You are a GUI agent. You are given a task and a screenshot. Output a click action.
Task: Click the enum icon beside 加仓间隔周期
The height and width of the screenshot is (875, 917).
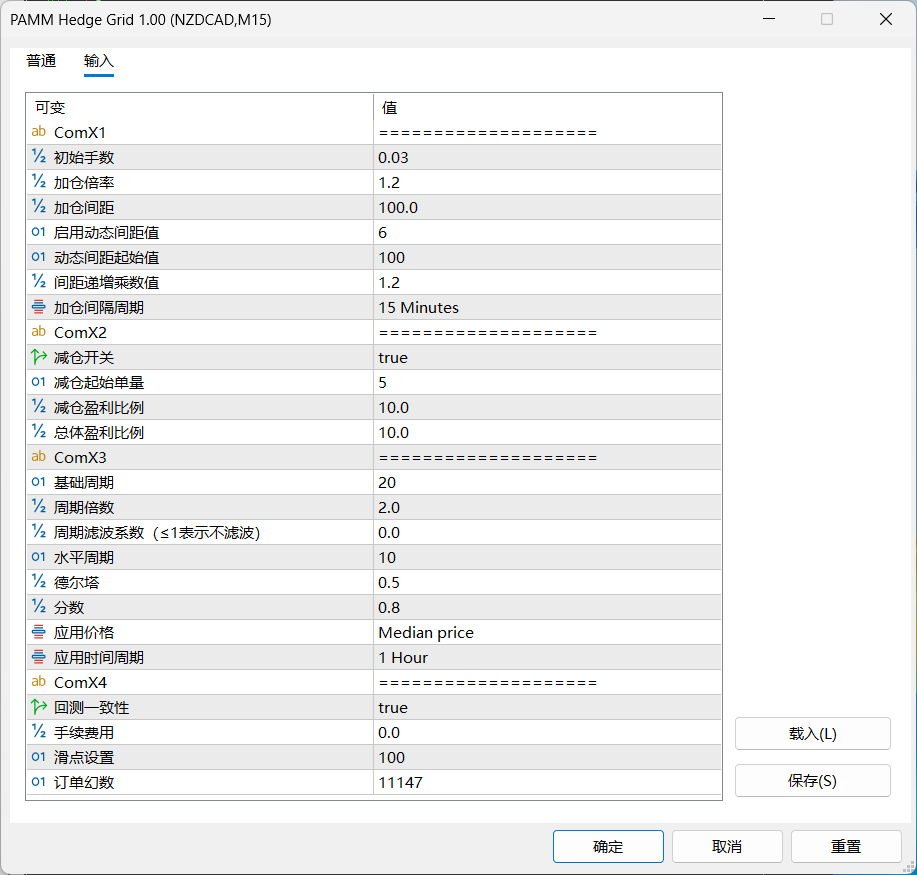[39, 307]
